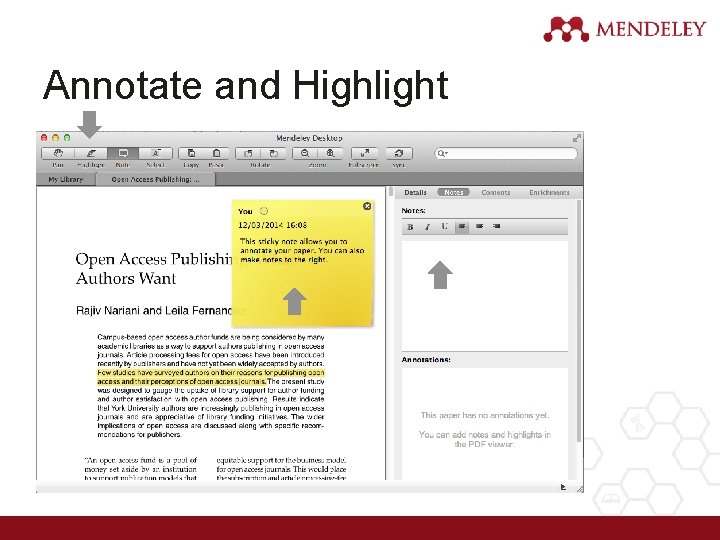Click the general Notes text area
This screenshot has height=540, width=720.
click(x=485, y=296)
